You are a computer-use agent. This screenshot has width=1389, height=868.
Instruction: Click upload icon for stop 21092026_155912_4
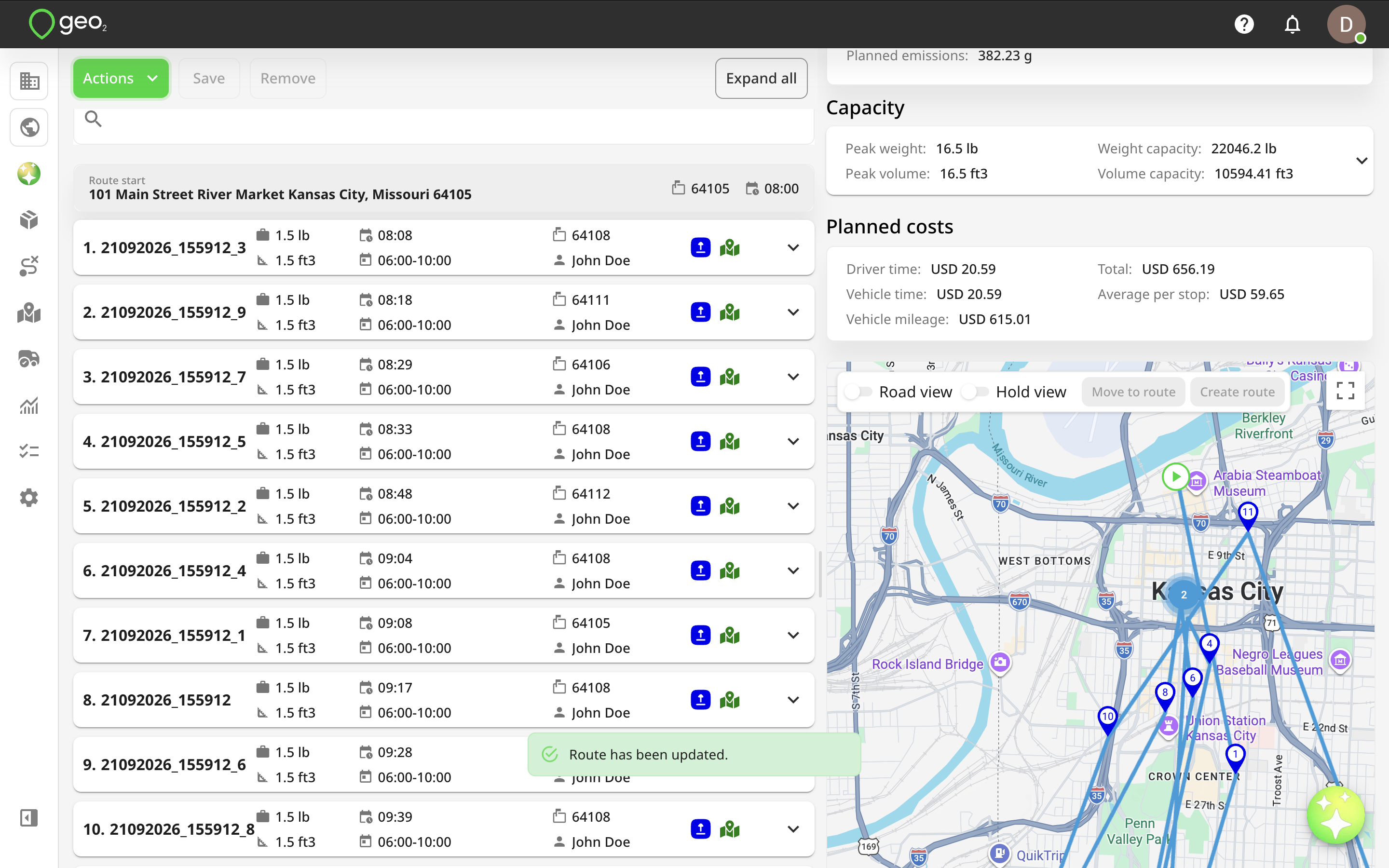(x=700, y=570)
